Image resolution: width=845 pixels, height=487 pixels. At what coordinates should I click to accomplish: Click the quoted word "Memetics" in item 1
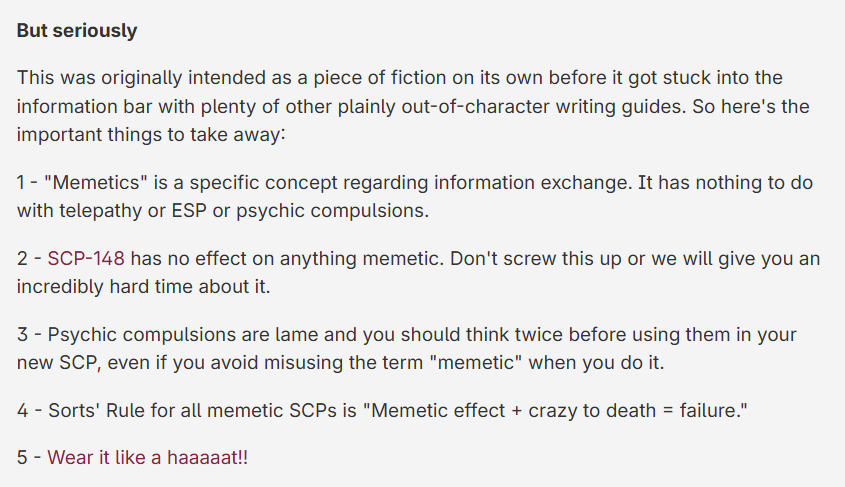92,183
